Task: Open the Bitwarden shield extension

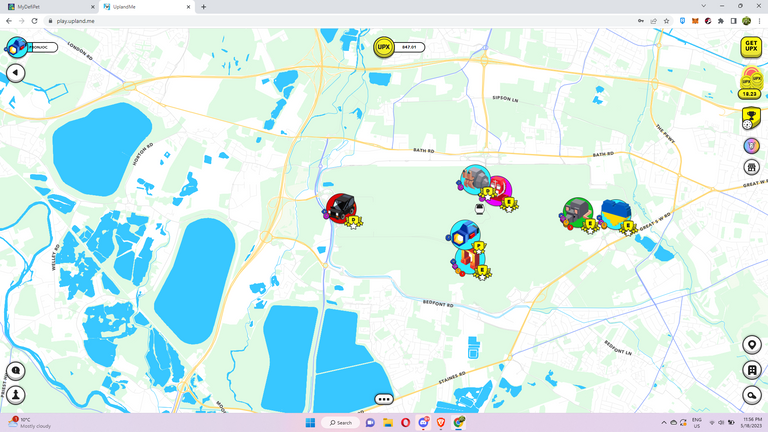Action: [682, 21]
